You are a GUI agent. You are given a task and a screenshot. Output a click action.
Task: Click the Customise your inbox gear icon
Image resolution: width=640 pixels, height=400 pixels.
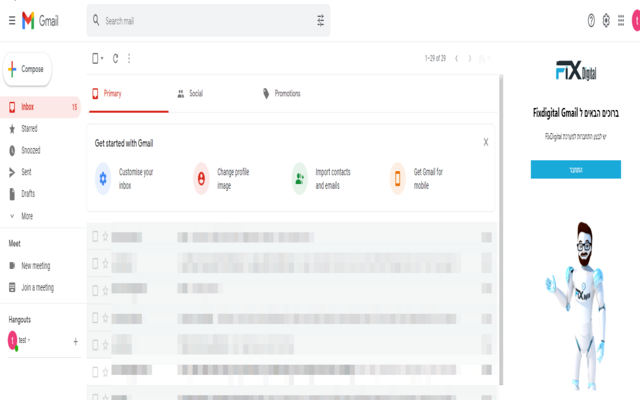click(x=103, y=178)
